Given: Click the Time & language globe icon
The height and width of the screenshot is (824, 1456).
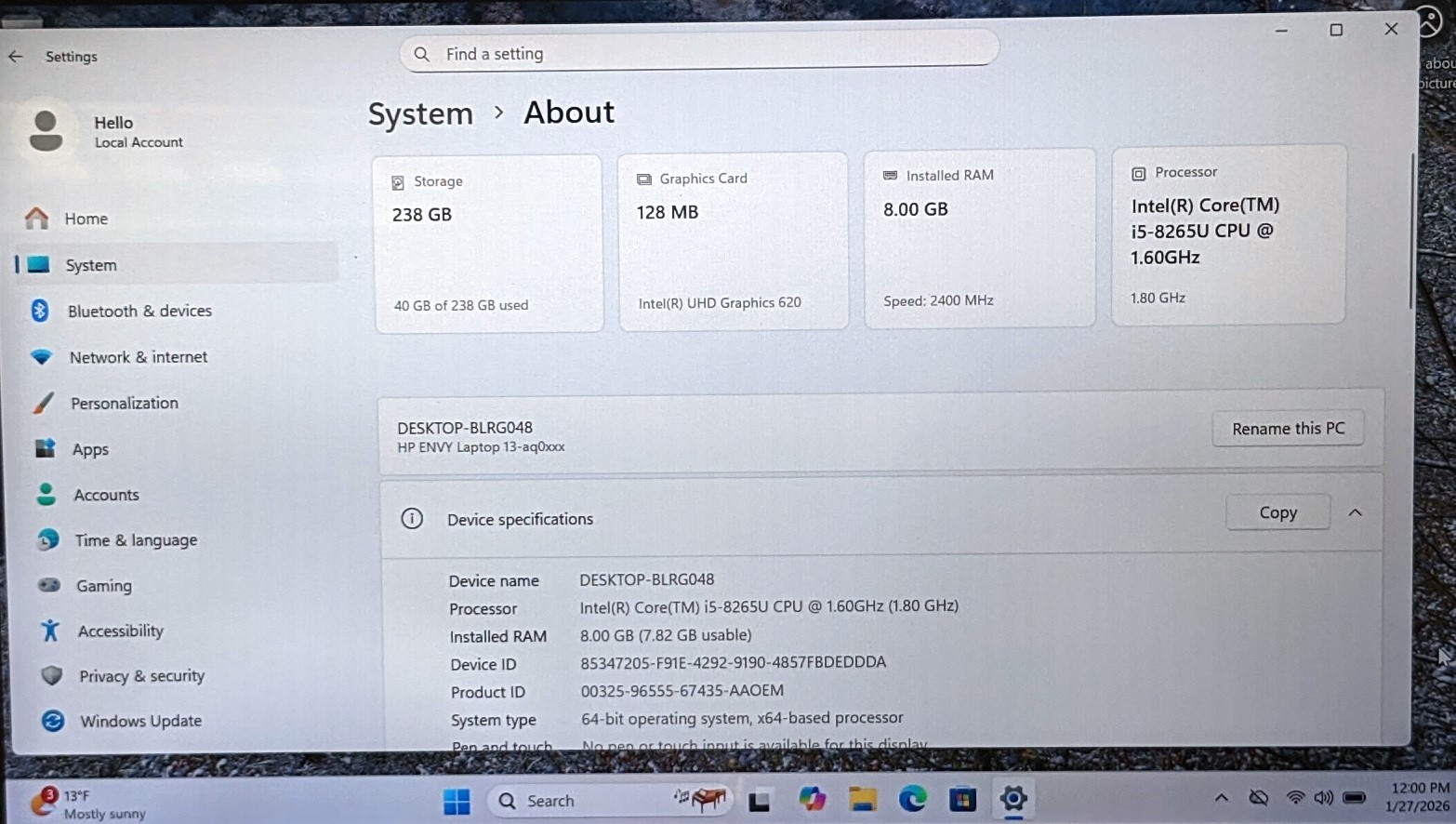Looking at the screenshot, I should click(48, 539).
